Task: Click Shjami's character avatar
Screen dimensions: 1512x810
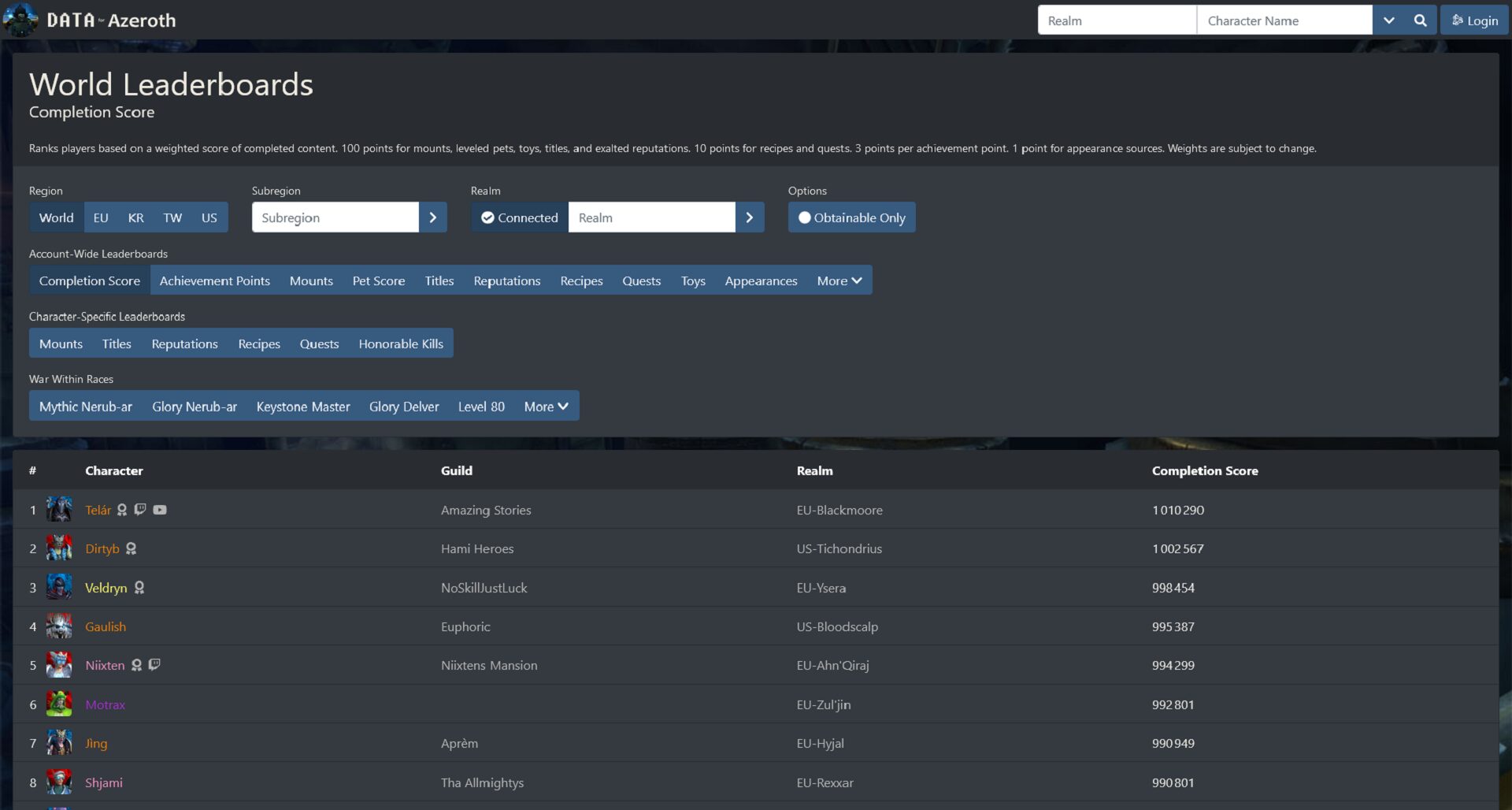Action: 59,782
